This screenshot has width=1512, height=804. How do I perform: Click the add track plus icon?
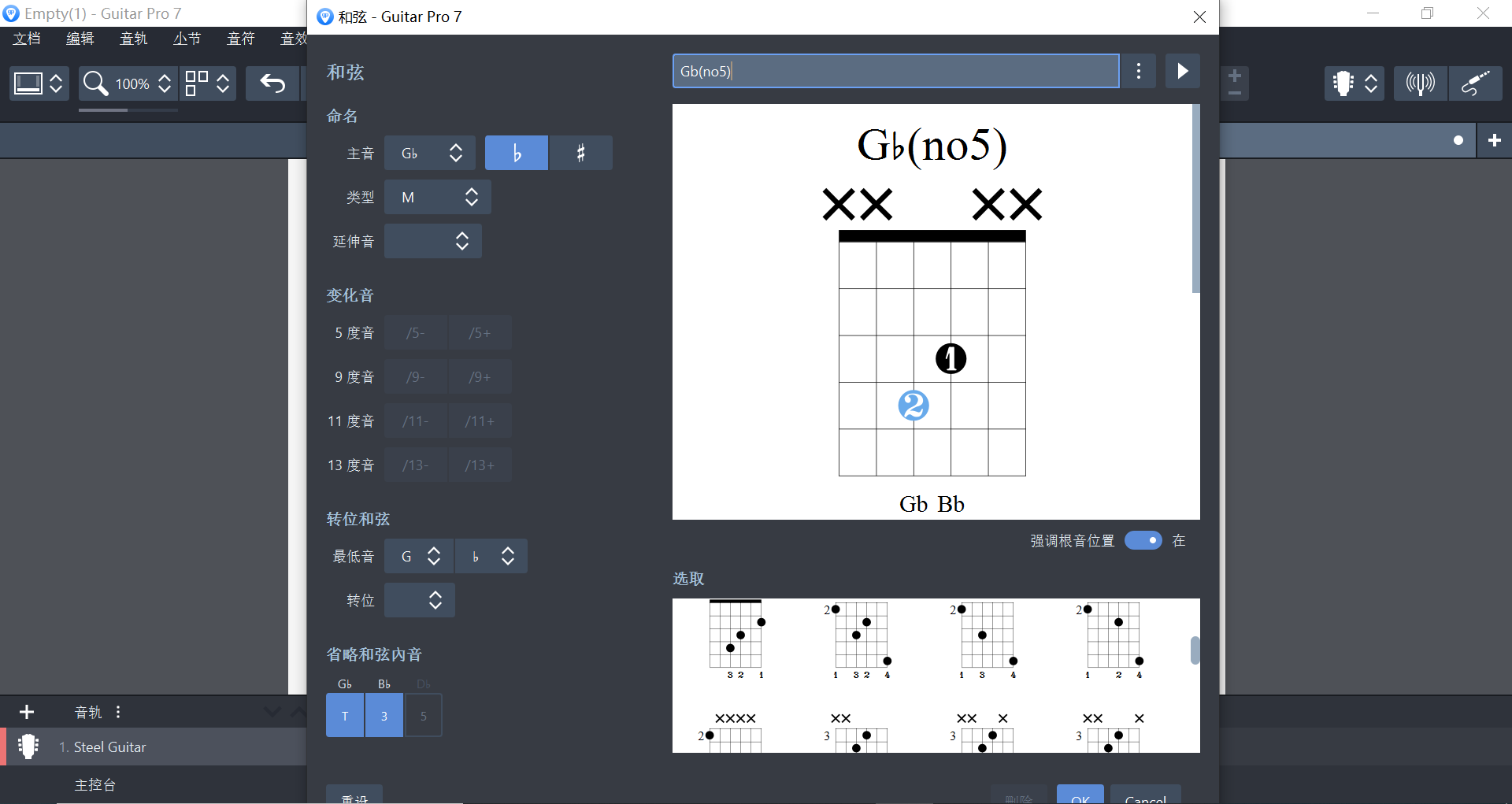pos(26,712)
